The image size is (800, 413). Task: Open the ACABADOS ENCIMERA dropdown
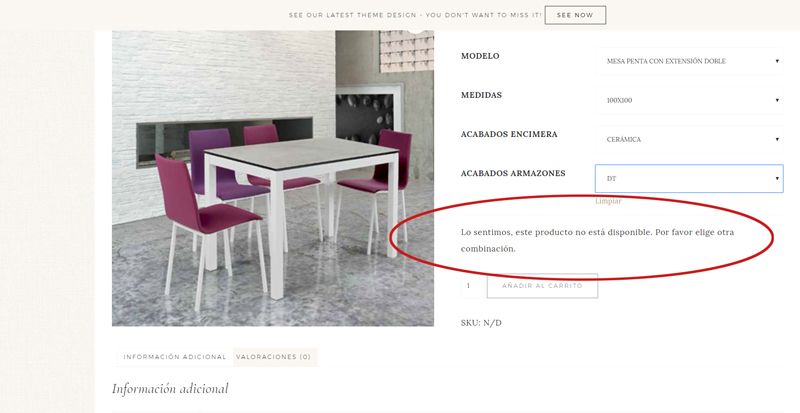point(689,139)
